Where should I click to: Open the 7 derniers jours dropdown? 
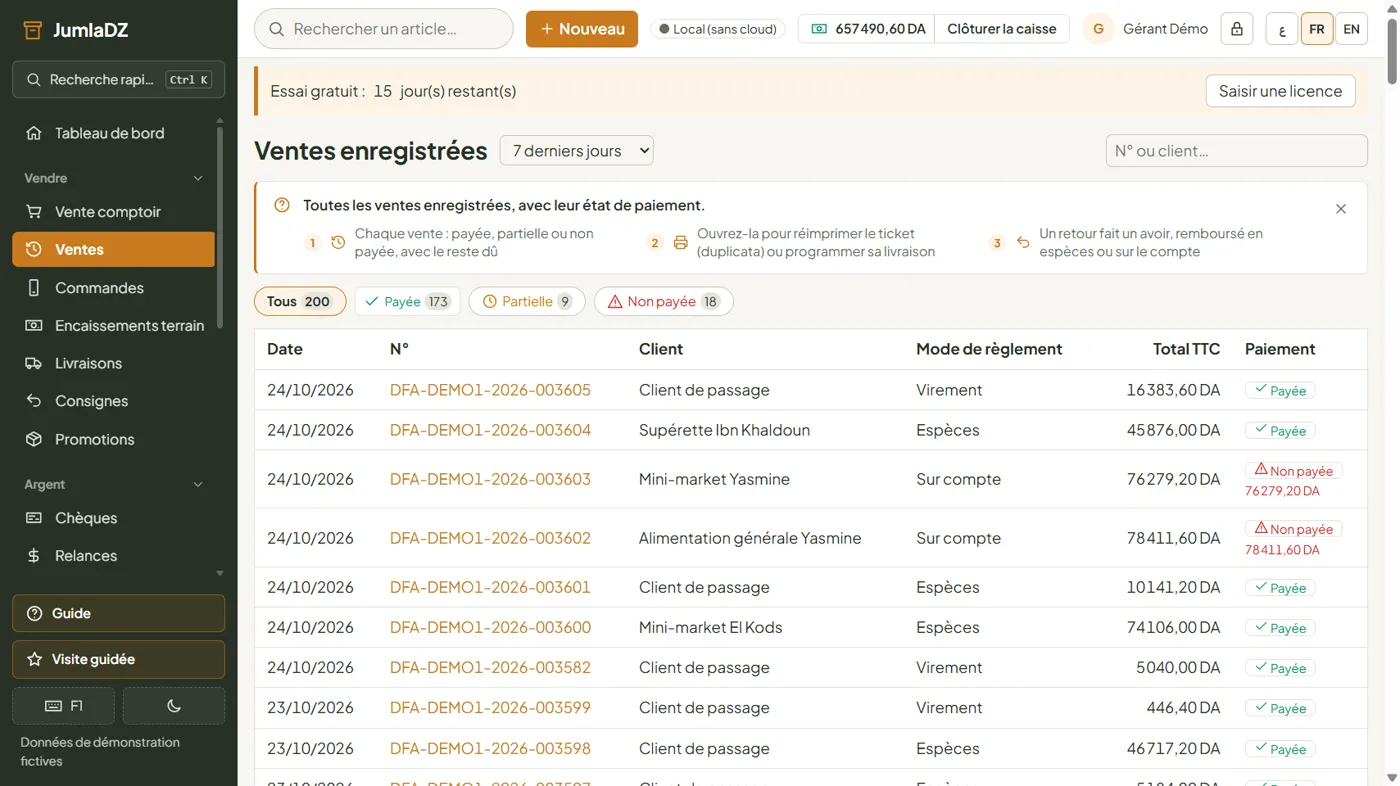pyautogui.click(x=576, y=151)
